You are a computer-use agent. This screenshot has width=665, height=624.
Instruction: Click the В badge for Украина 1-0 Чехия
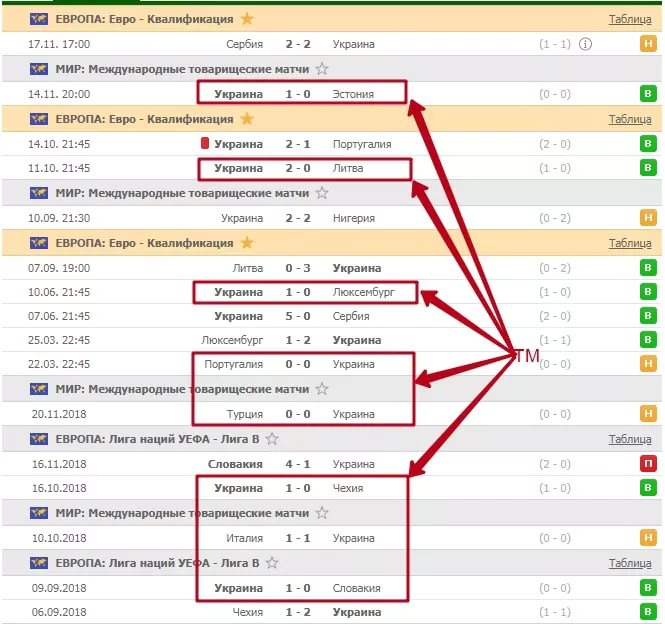(x=648, y=488)
